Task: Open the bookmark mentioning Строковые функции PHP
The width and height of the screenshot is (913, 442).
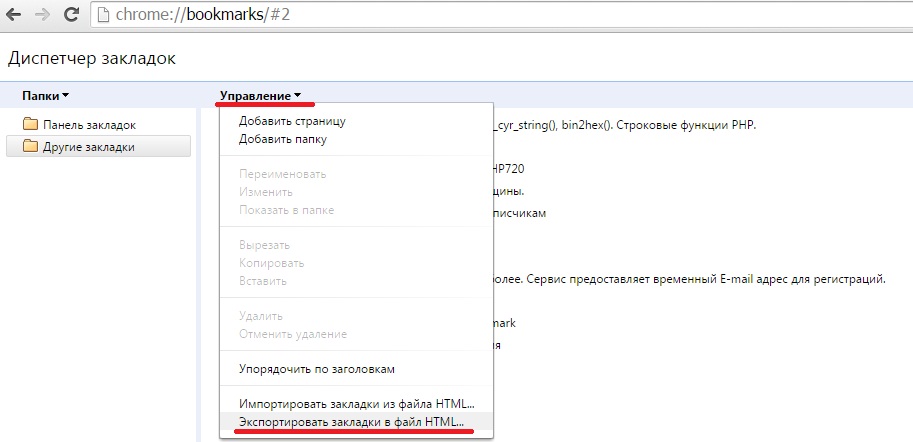Action: tap(620, 125)
